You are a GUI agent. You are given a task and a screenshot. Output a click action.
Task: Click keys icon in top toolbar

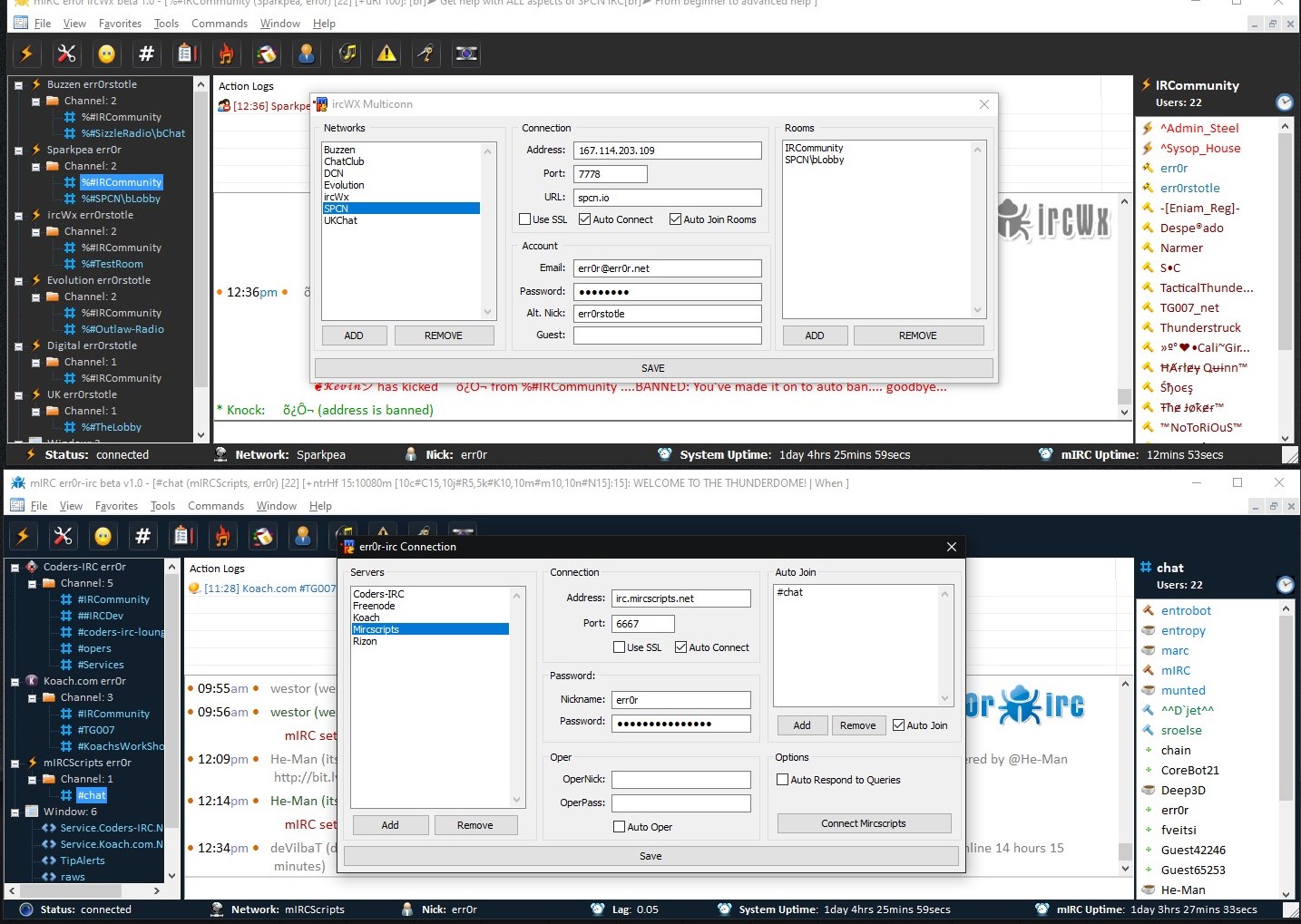[426, 54]
